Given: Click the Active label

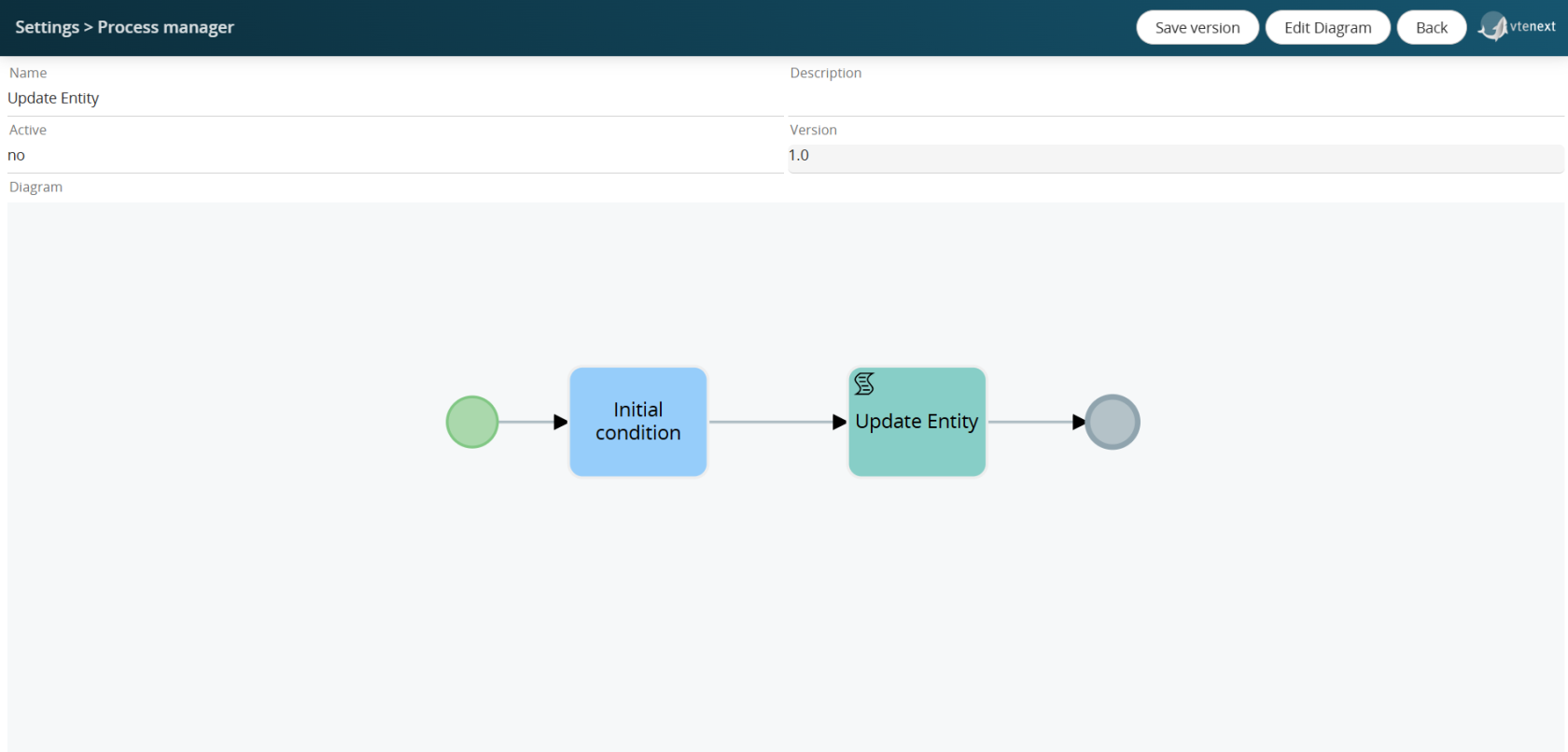Looking at the screenshot, I should click(28, 130).
